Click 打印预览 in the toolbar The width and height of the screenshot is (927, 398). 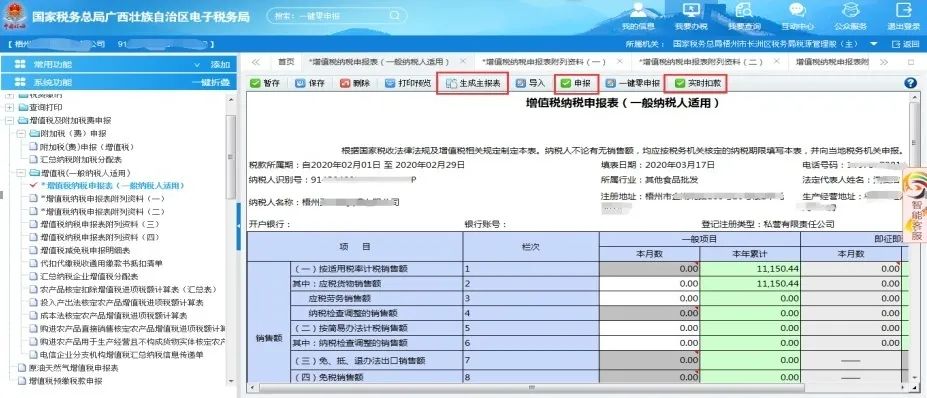[408, 83]
